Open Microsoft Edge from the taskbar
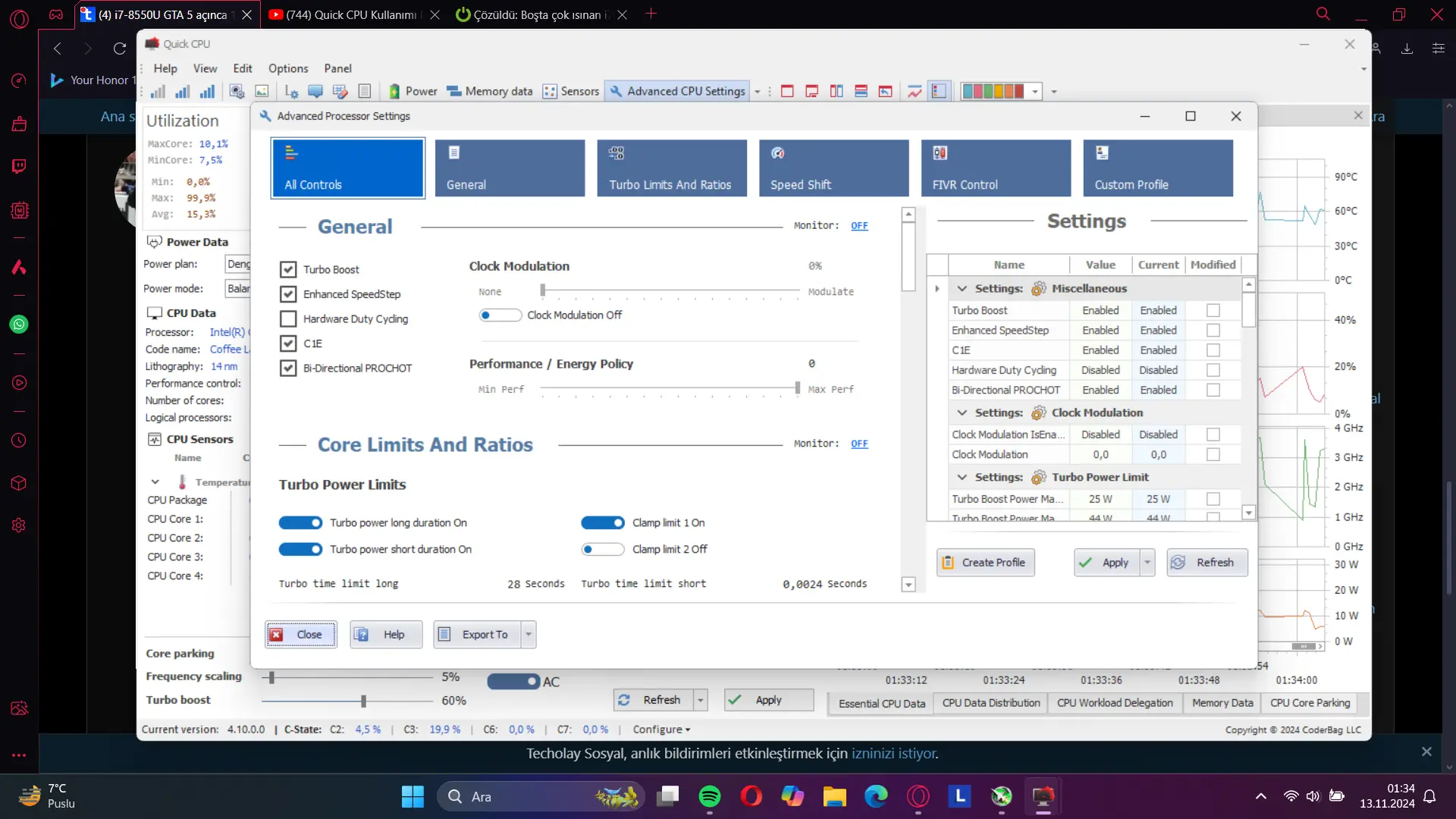1456x819 pixels. [876, 796]
